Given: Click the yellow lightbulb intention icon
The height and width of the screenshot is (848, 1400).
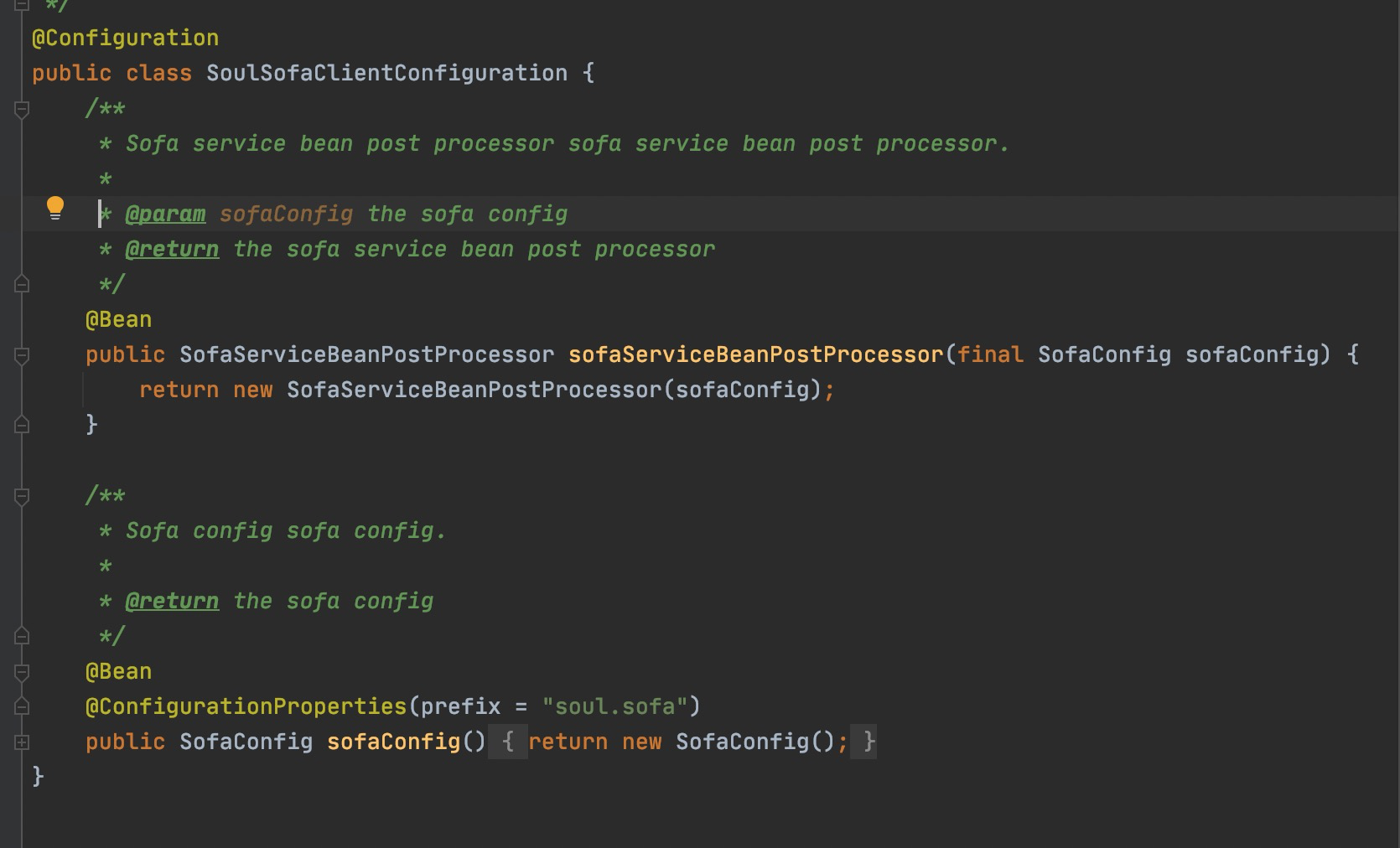Looking at the screenshot, I should [x=55, y=208].
